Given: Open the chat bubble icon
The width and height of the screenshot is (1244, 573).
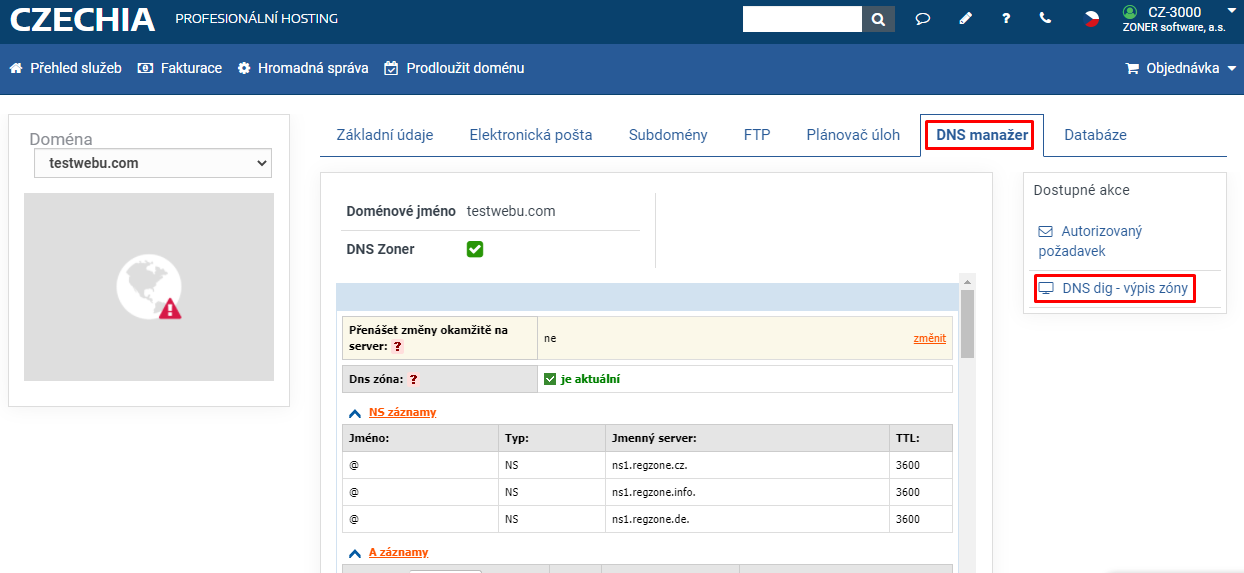Looking at the screenshot, I should pos(923,19).
